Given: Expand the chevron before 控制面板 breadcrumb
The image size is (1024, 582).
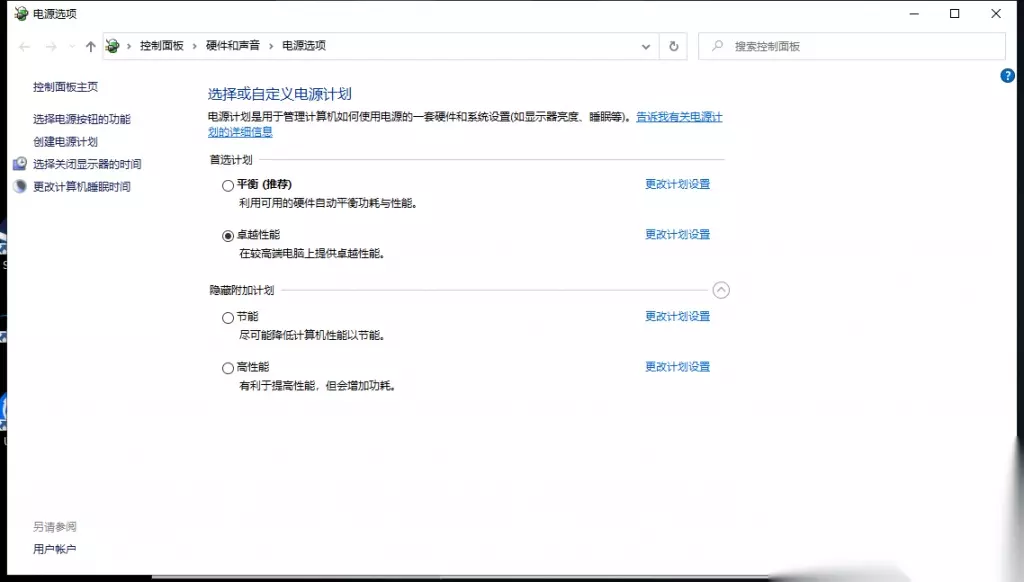Looking at the screenshot, I should [129, 46].
